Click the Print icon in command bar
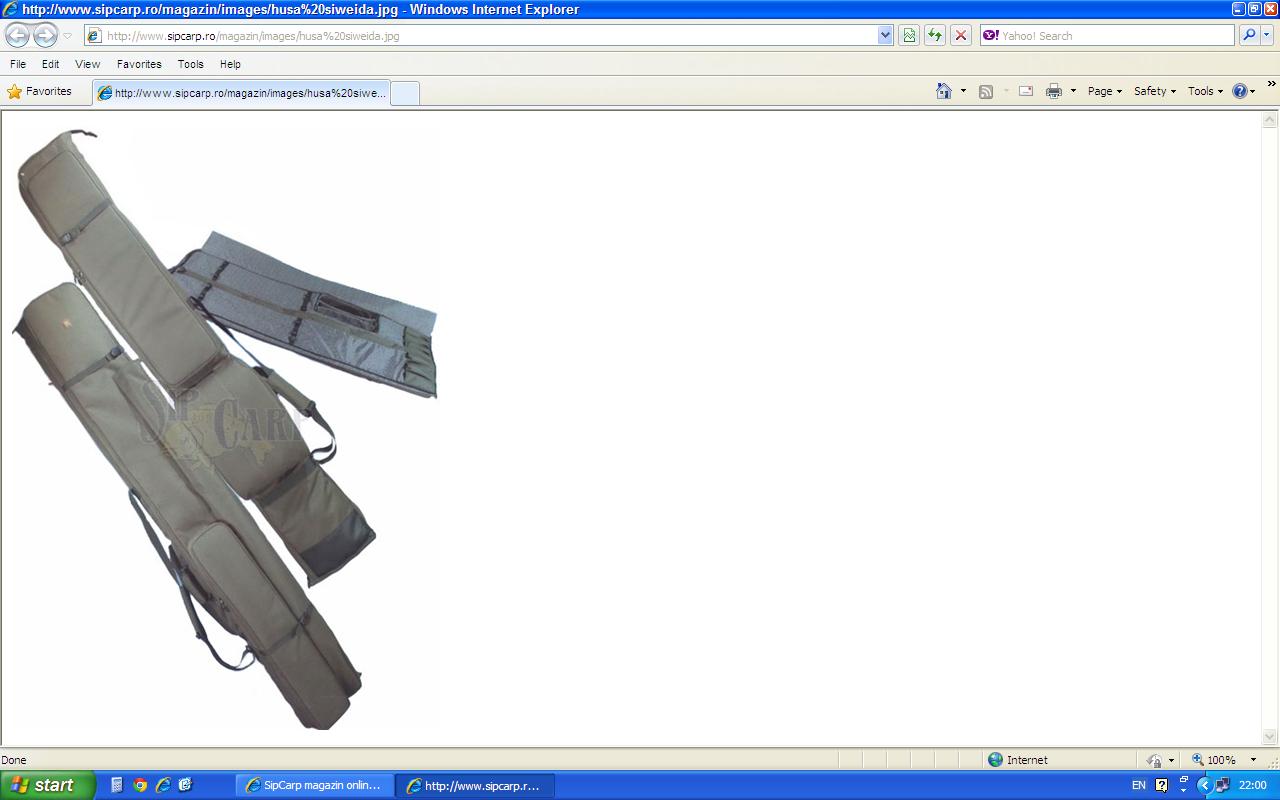1280x800 pixels. (1053, 91)
